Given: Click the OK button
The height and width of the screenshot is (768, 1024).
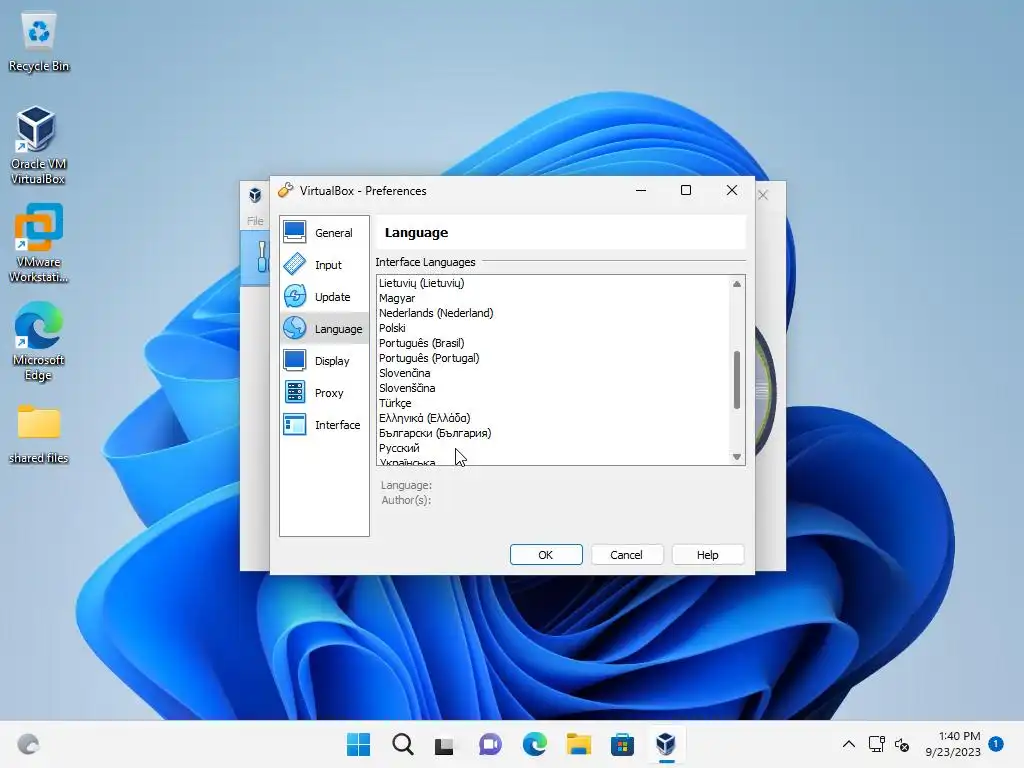Looking at the screenshot, I should [x=546, y=554].
